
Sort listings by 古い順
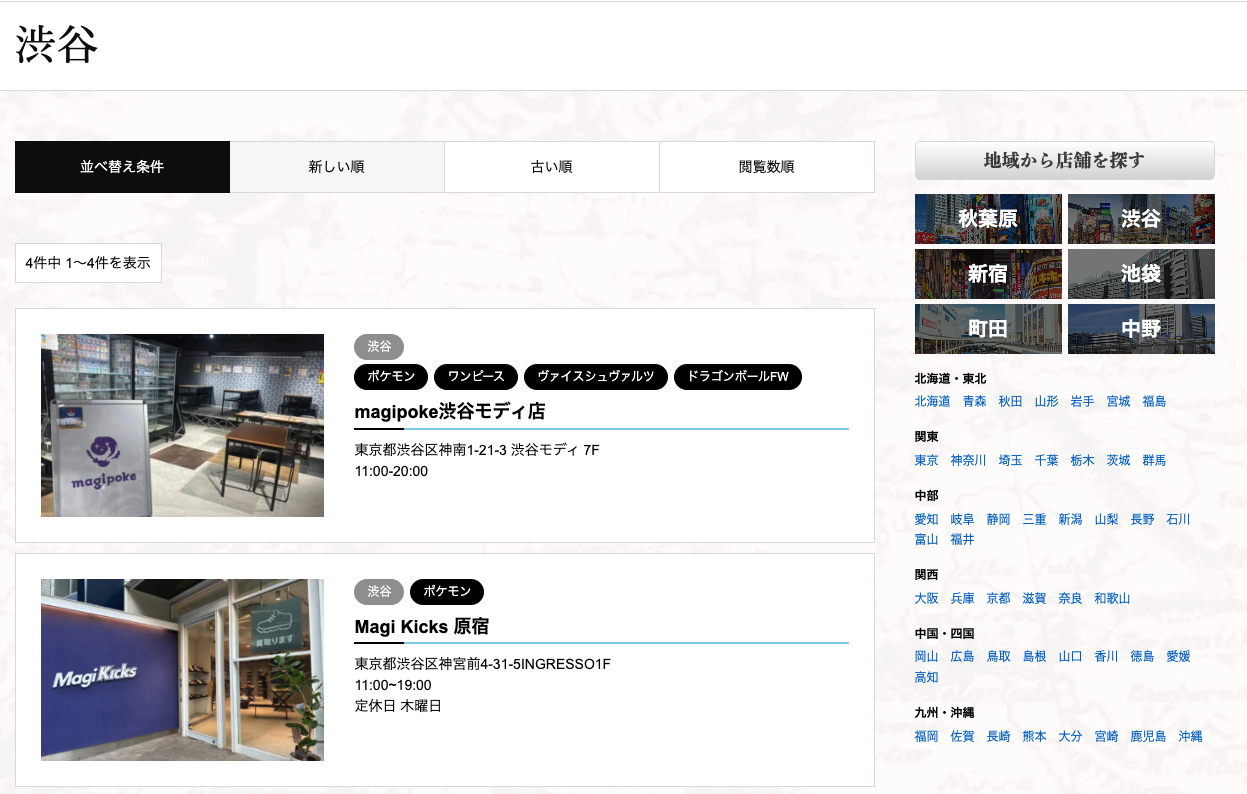click(551, 167)
